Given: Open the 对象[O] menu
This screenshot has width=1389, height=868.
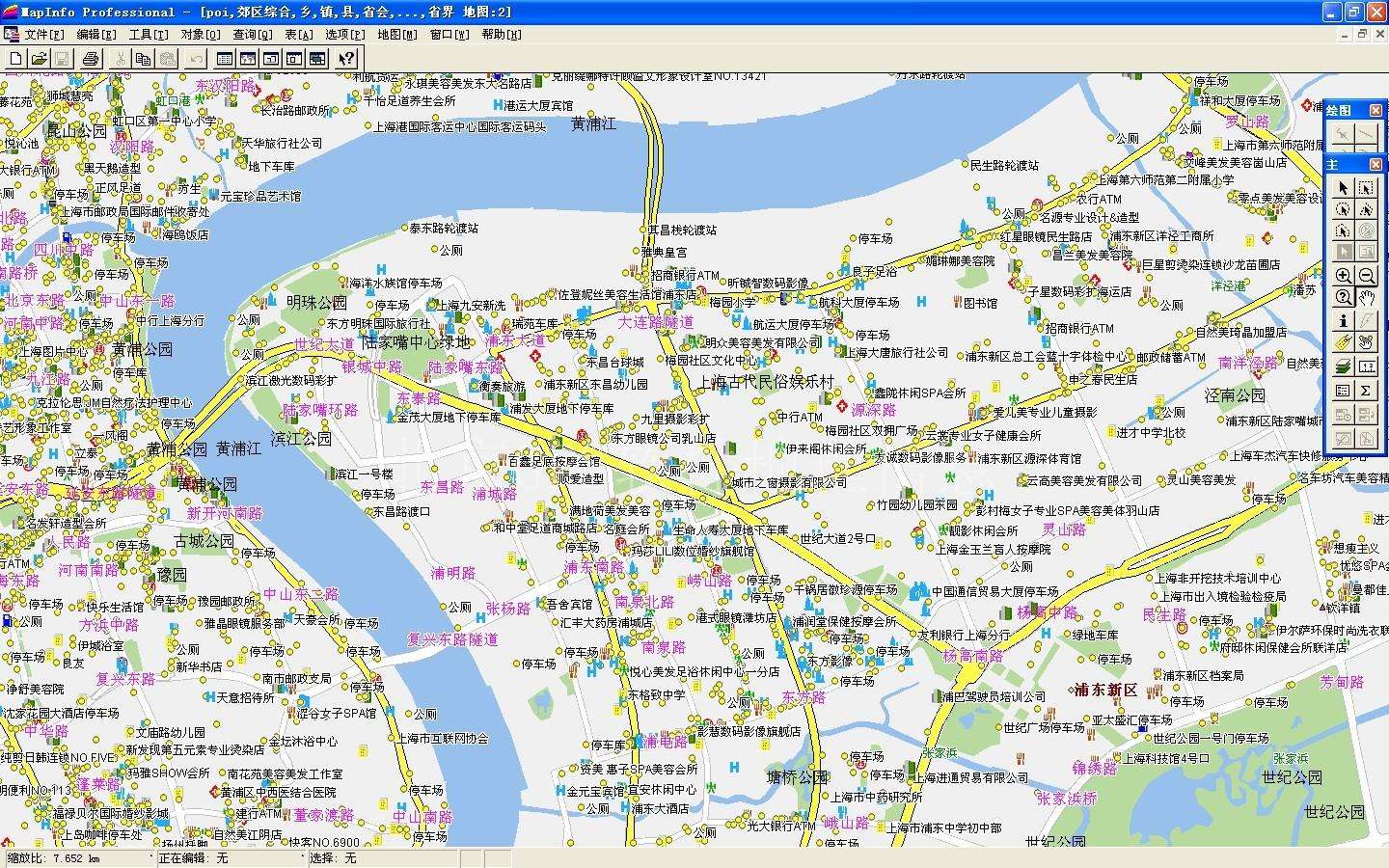Looking at the screenshot, I should (201, 35).
